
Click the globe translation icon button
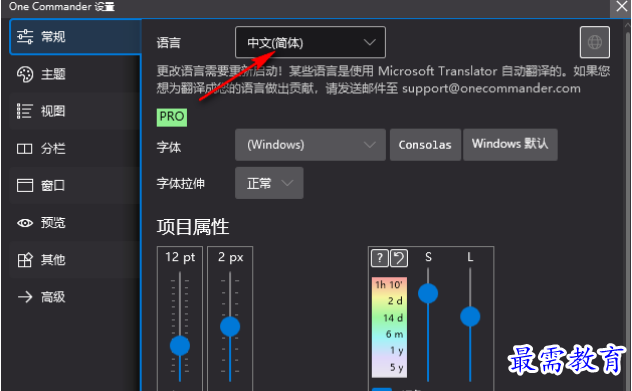[595, 42]
